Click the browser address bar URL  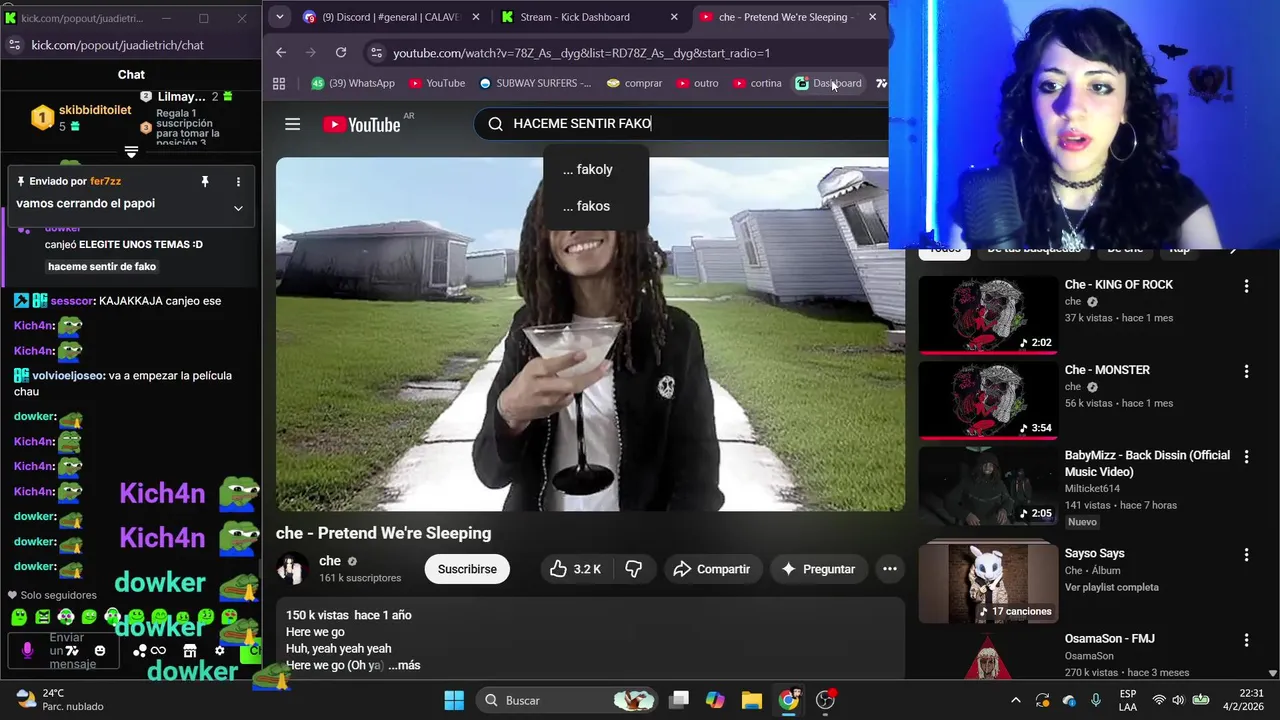(581, 53)
